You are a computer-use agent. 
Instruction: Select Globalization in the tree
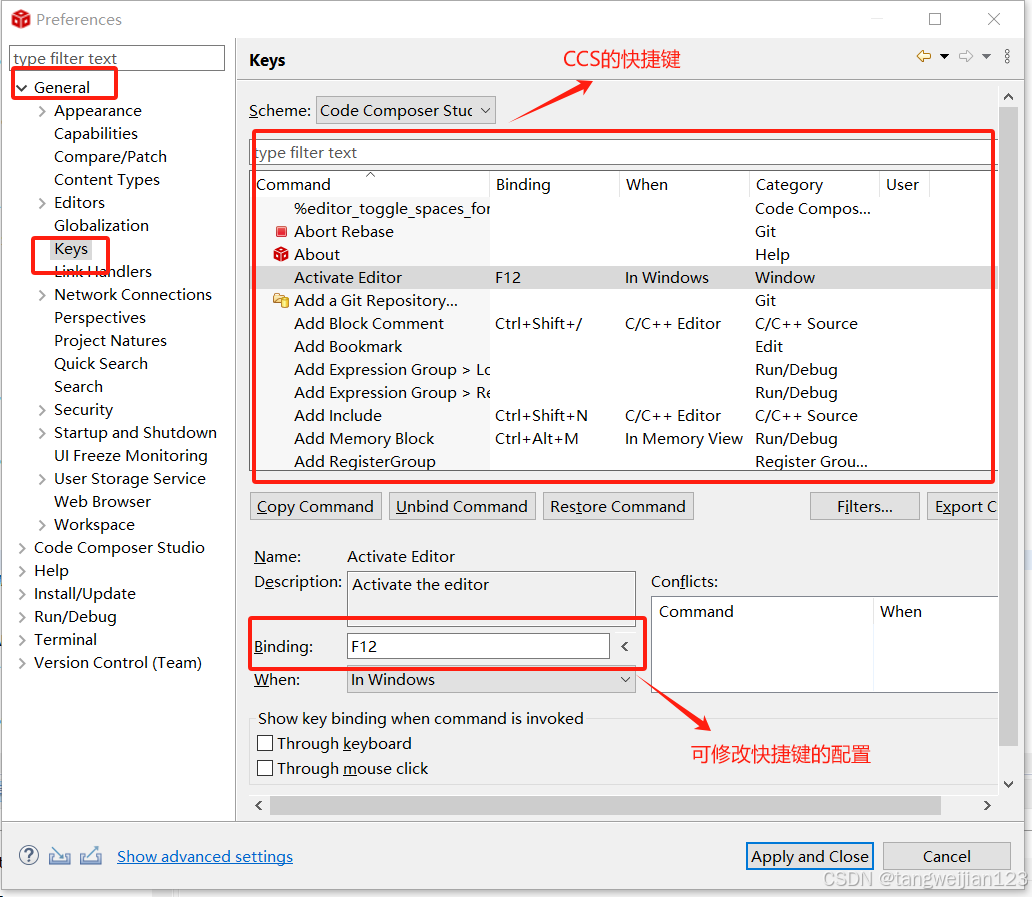pos(101,226)
